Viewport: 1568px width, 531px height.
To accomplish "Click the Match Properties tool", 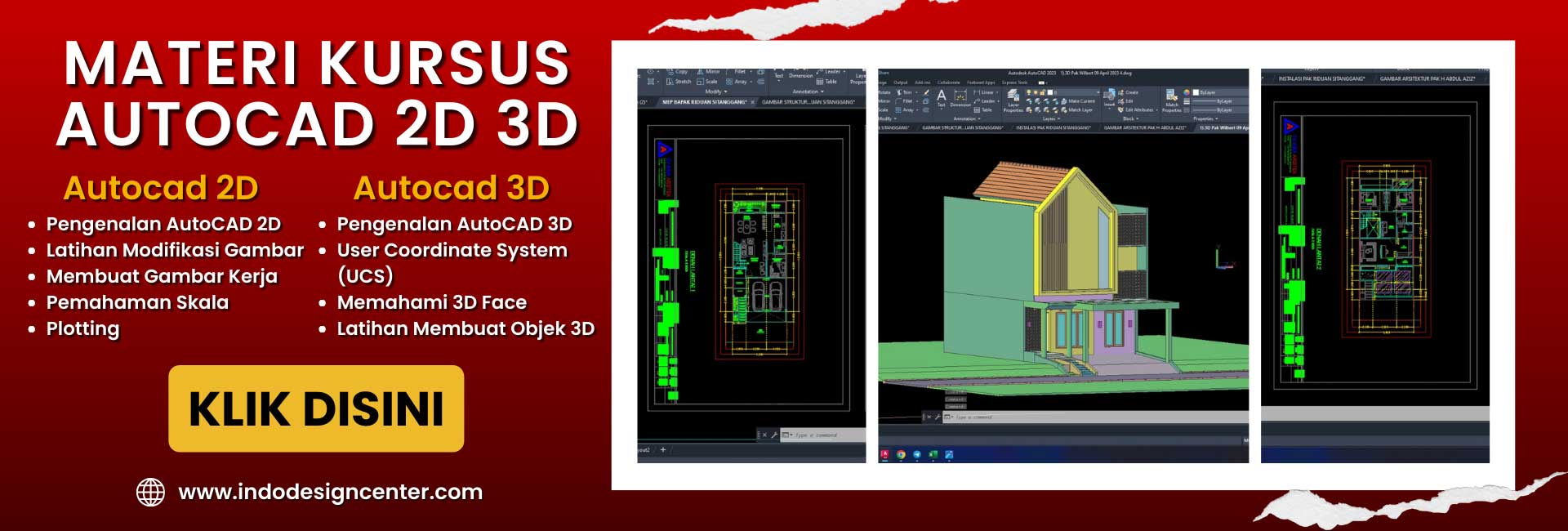I will 1172,100.
